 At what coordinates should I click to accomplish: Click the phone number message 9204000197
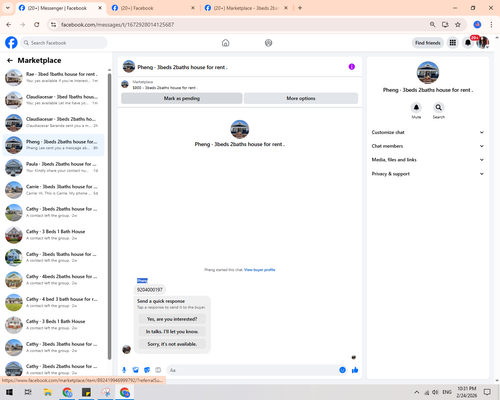click(x=150, y=290)
